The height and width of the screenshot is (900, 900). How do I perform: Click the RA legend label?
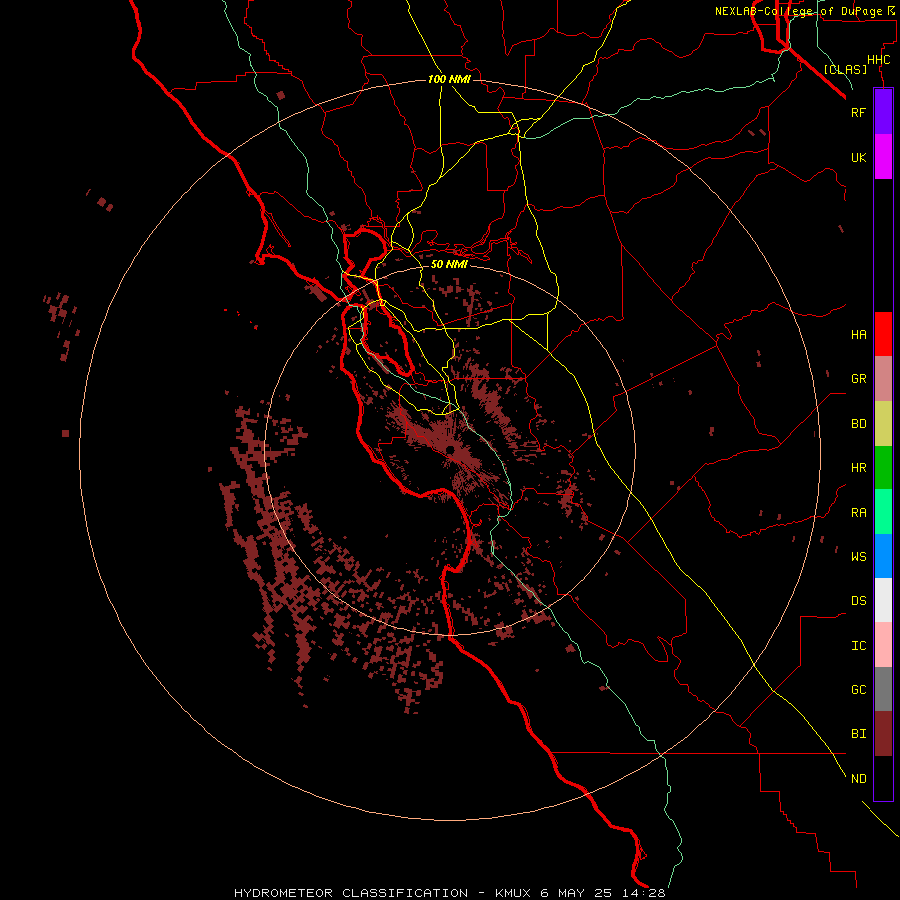tap(858, 513)
